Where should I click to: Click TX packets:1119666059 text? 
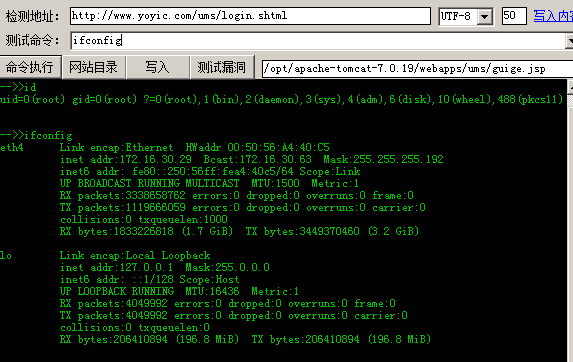pyautogui.click(x=123, y=208)
